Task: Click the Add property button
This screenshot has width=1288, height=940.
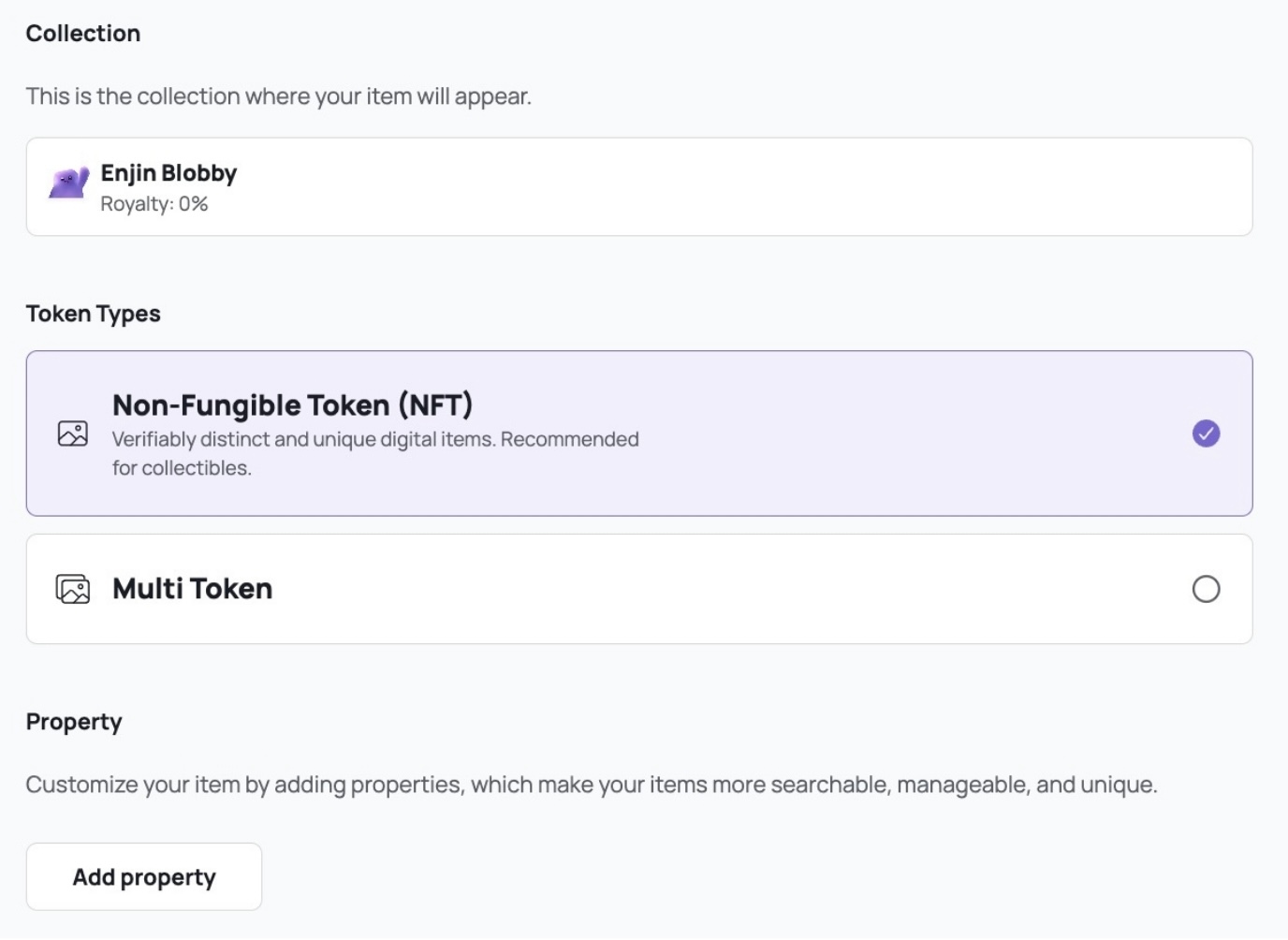Action: coord(144,876)
